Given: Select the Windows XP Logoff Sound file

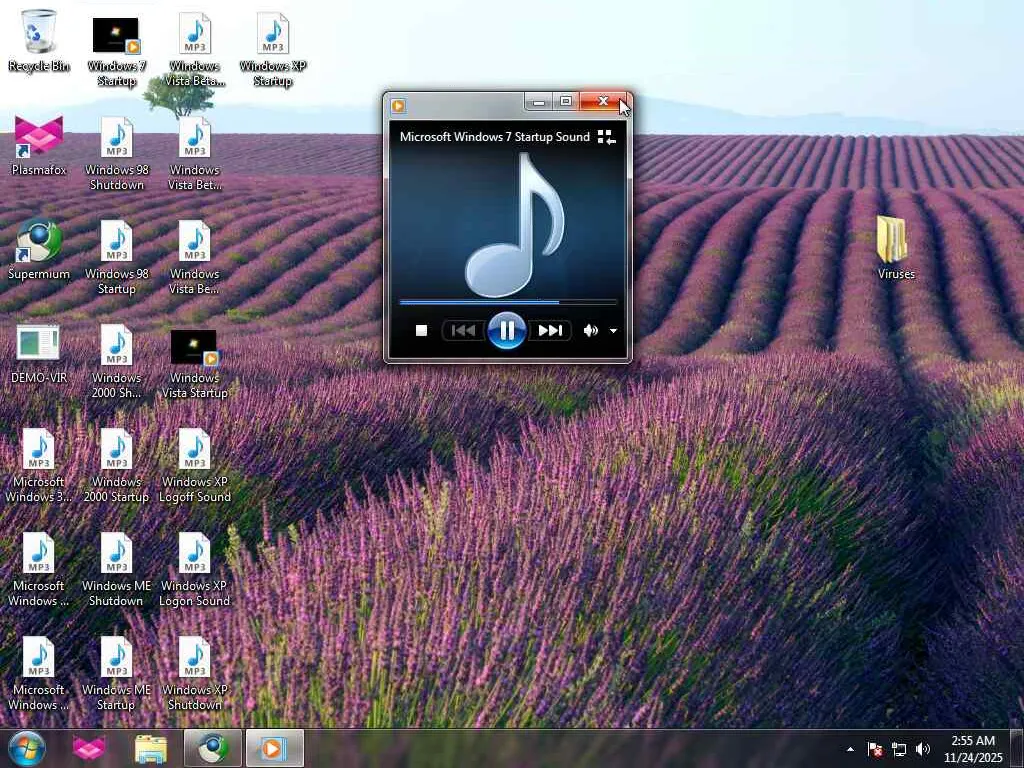Looking at the screenshot, I should (x=195, y=466).
